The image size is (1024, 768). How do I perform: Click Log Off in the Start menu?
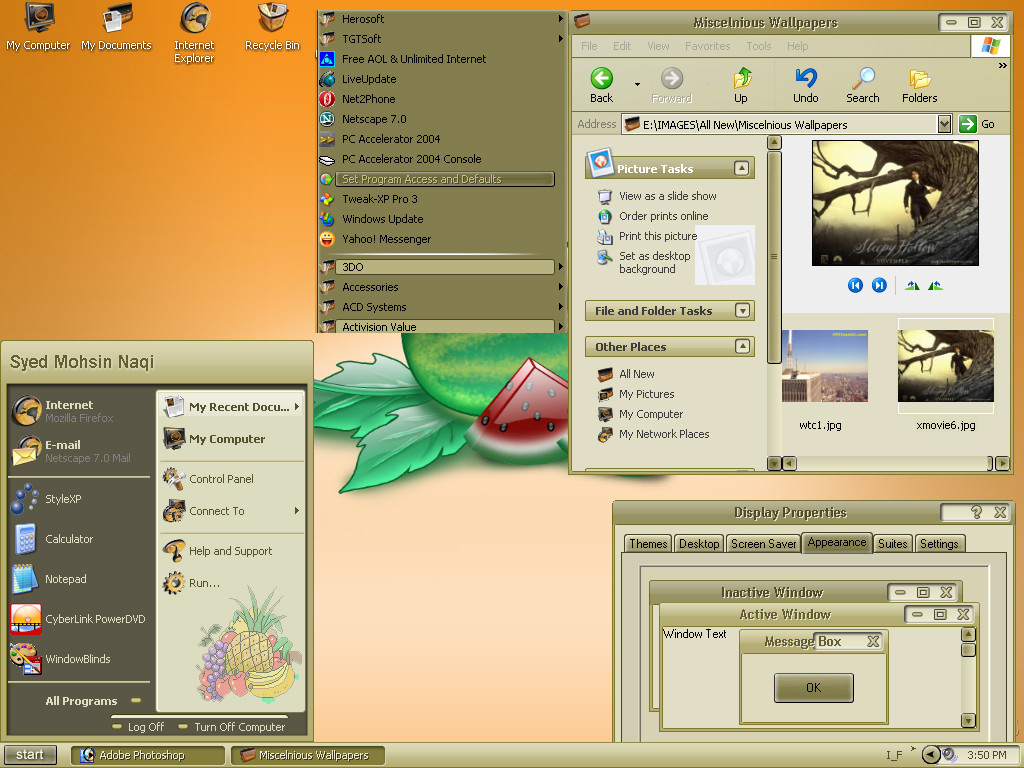click(x=138, y=727)
